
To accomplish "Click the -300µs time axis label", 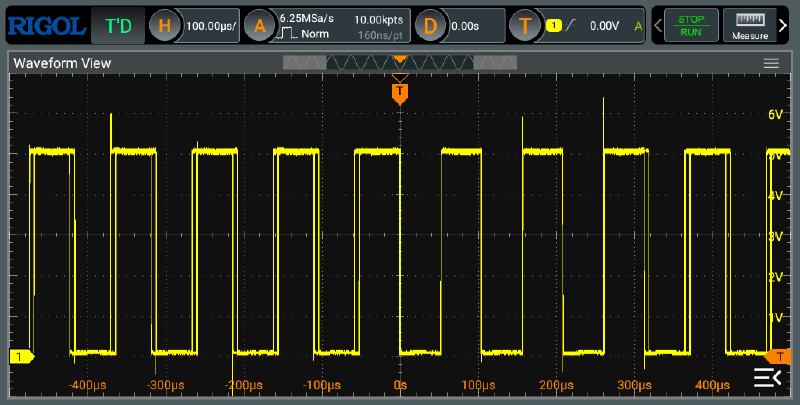I will coord(165,385).
